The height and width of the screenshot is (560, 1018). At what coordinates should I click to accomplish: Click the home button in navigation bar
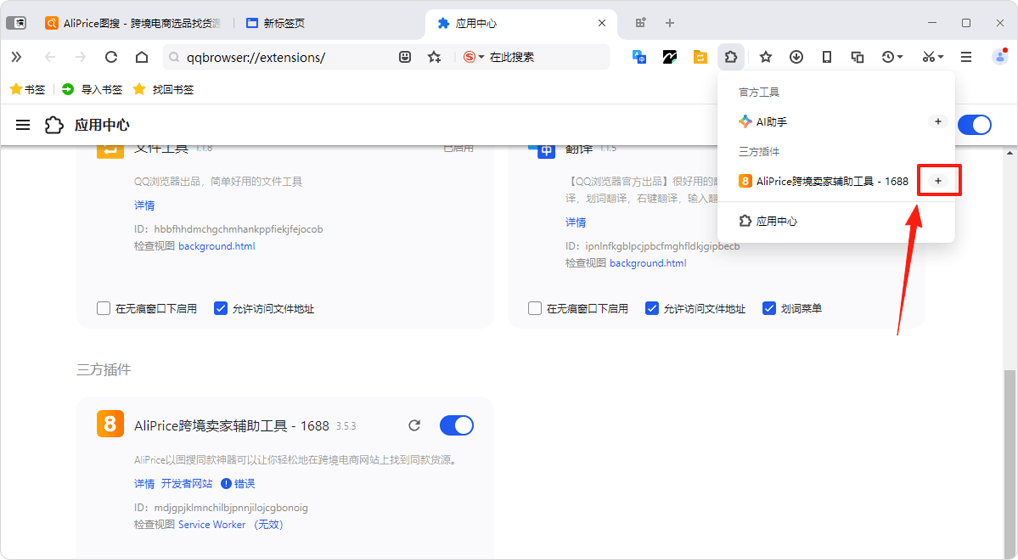click(142, 57)
